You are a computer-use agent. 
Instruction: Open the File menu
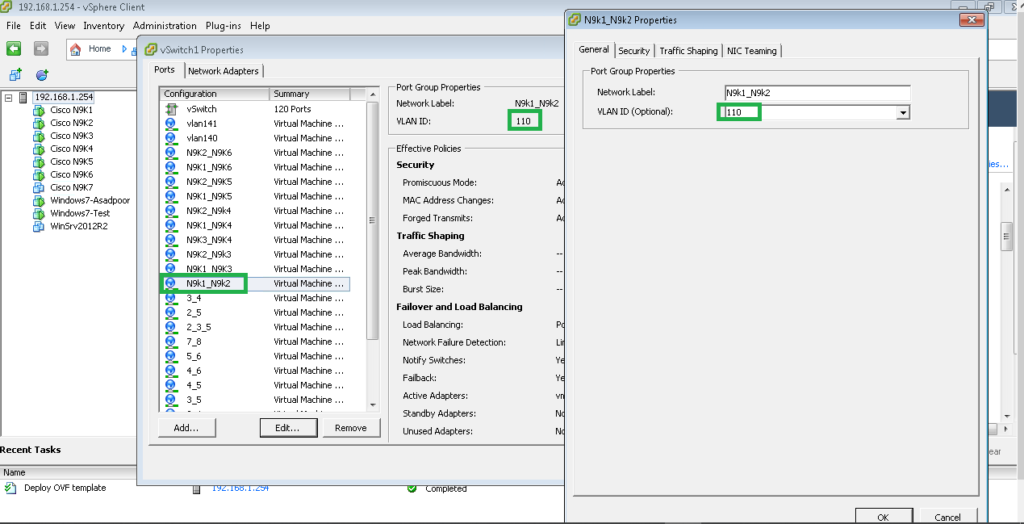13,25
